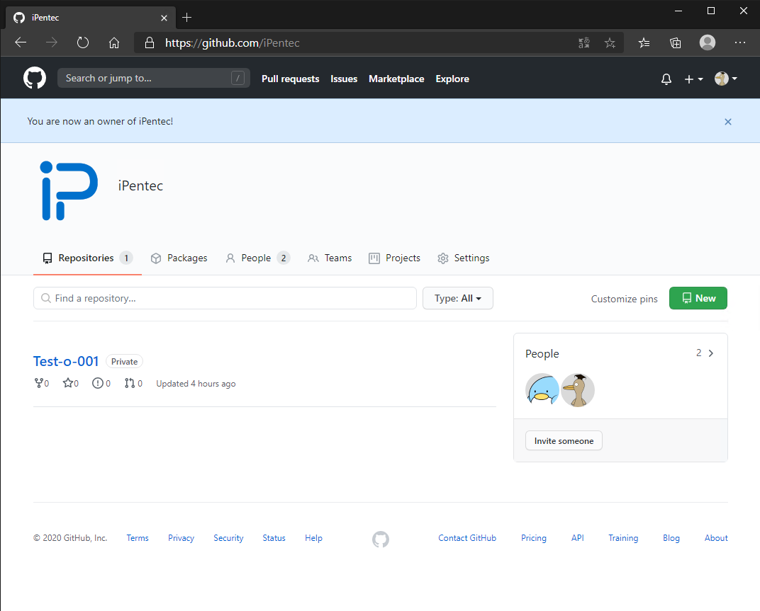Open the Help footer link
This screenshot has height=611, width=760.
[313, 538]
